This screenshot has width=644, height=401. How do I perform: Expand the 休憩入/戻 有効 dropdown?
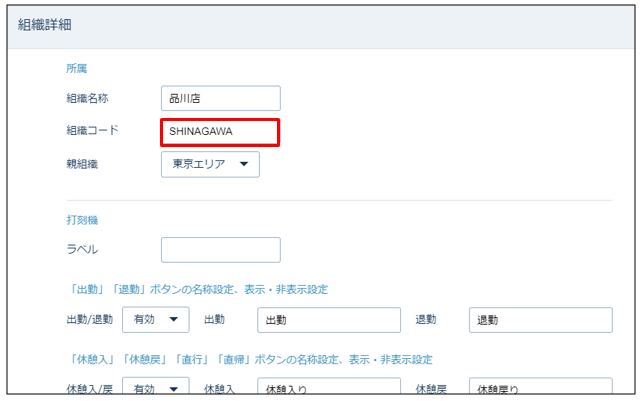(155, 388)
